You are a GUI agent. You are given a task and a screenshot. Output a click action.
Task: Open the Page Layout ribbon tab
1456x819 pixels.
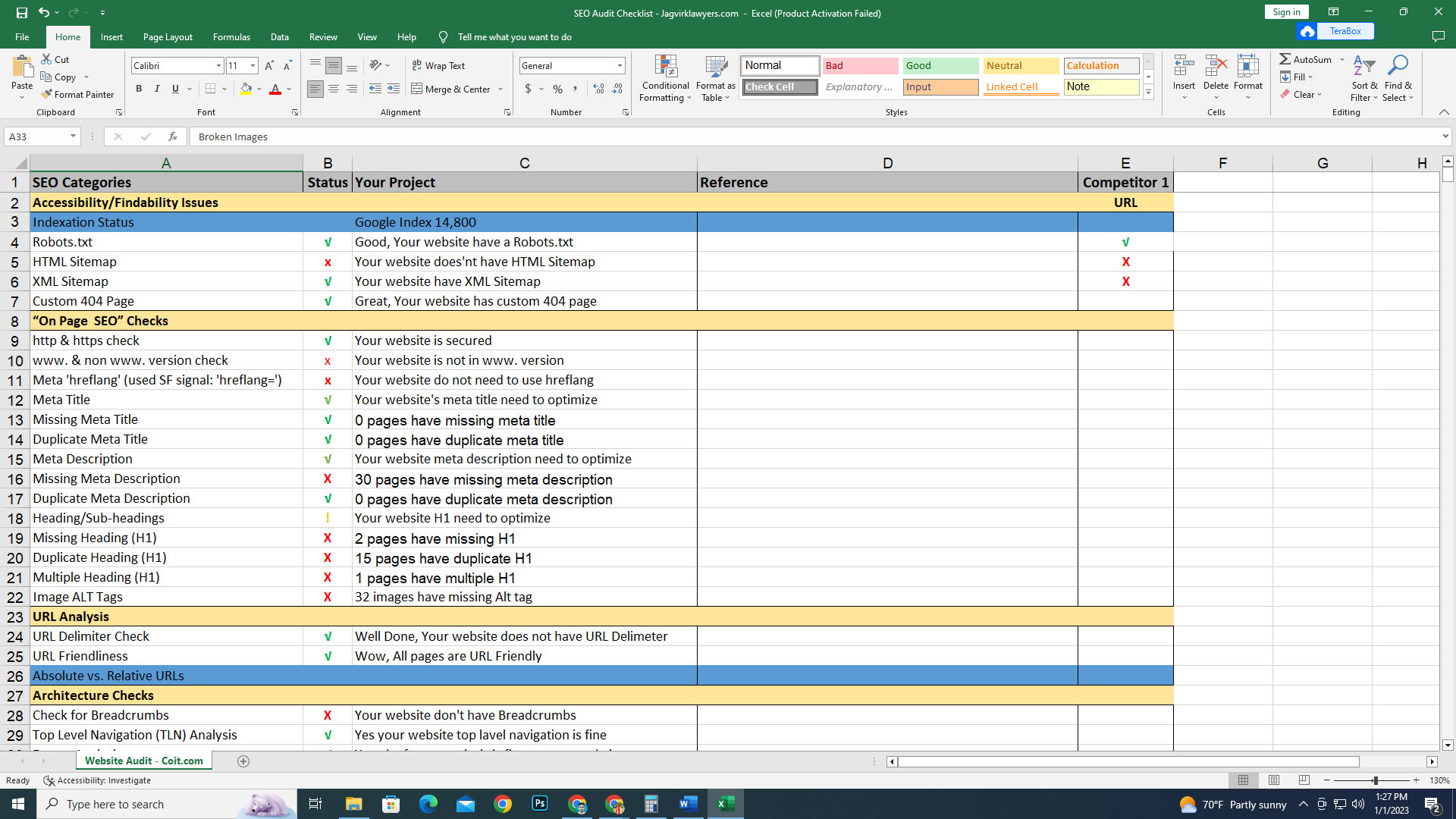[x=168, y=37]
